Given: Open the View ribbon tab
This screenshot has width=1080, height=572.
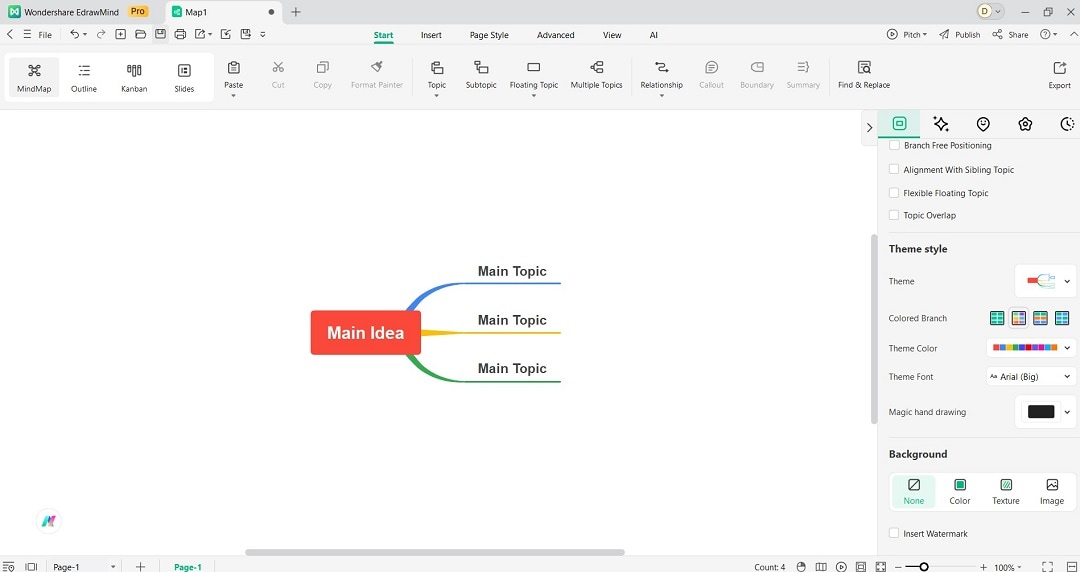Looking at the screenshot, I should tap(612, 35).
